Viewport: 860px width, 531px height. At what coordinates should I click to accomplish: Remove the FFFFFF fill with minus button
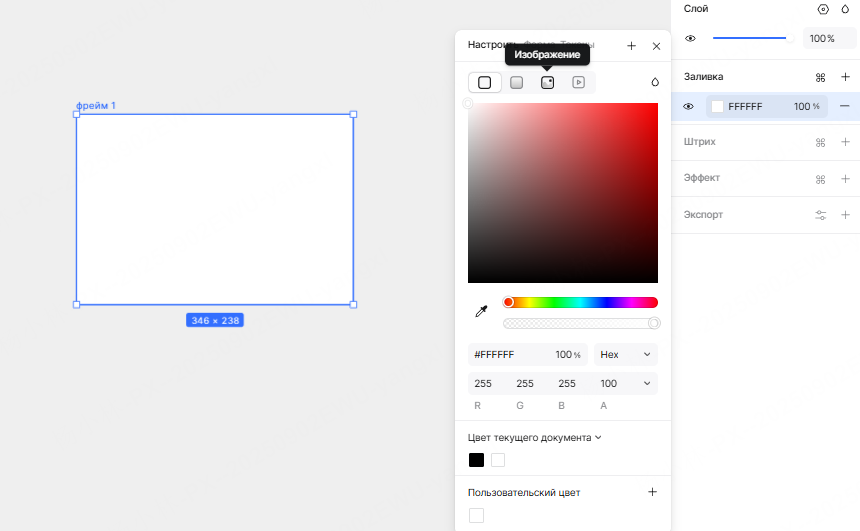coord(845,106)
